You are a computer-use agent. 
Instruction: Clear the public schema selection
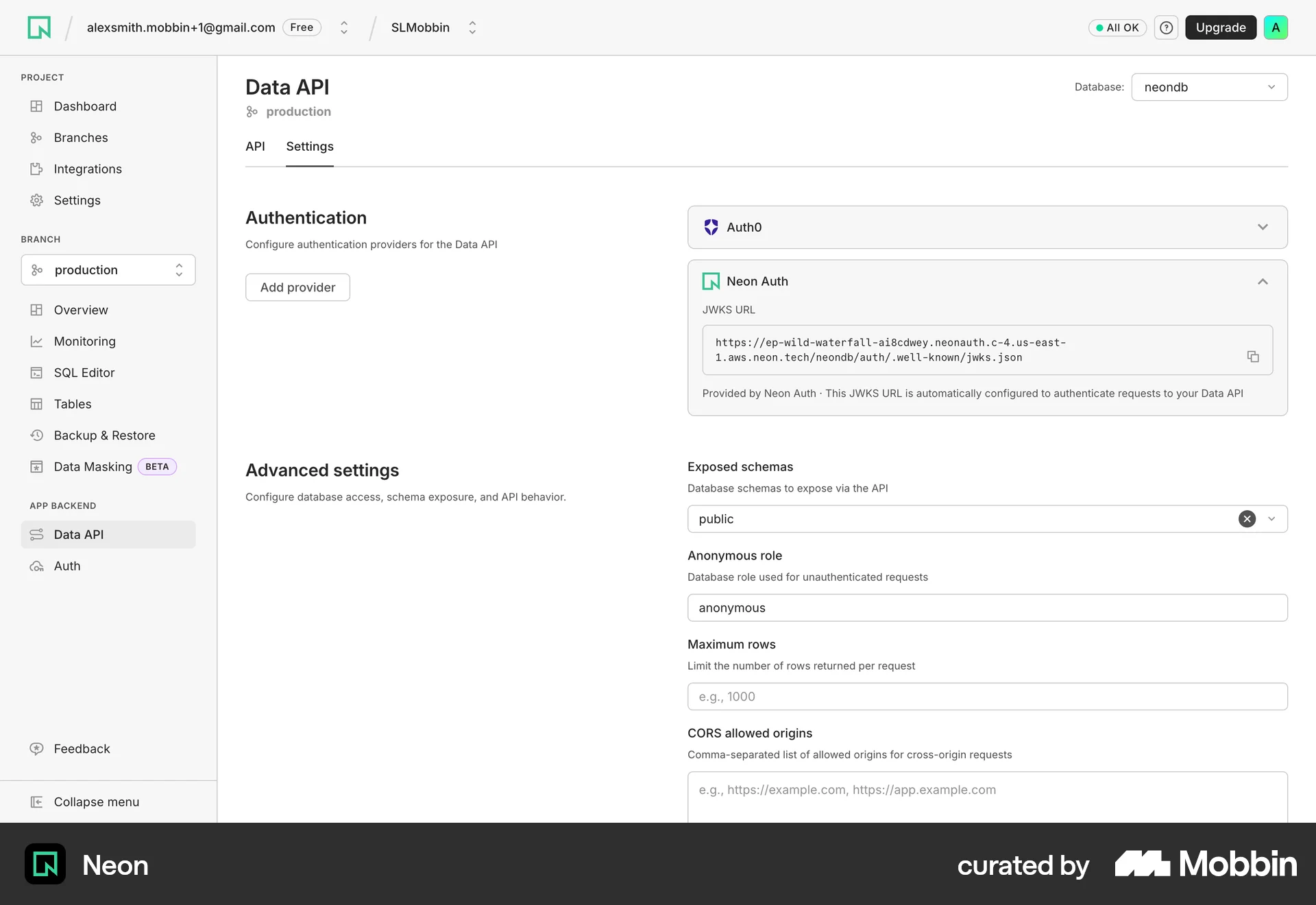coord(1247,519)
